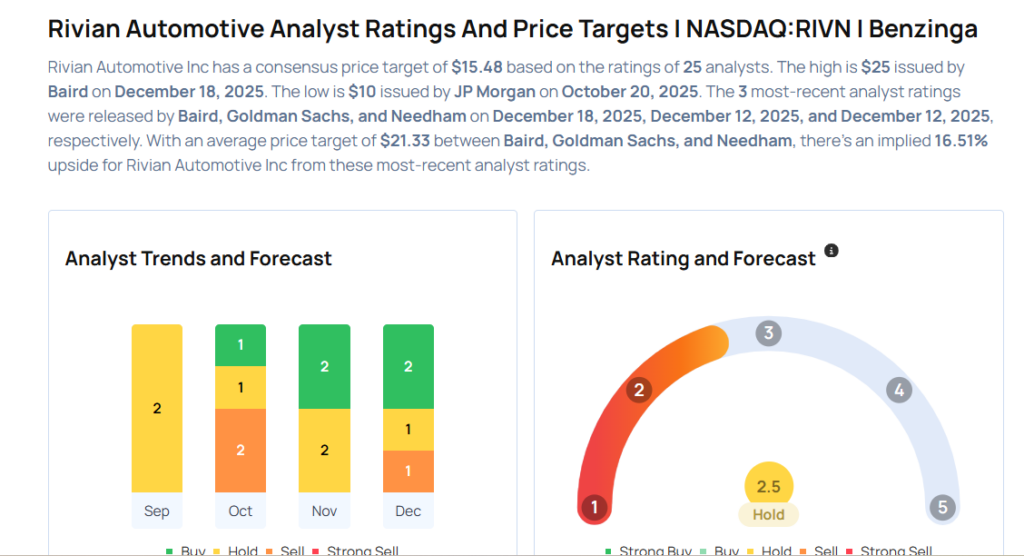Viewport: 1024px width, 556px height.
Task: Click the gauge marker numbered 5
Action: click(x=941, y=507)
